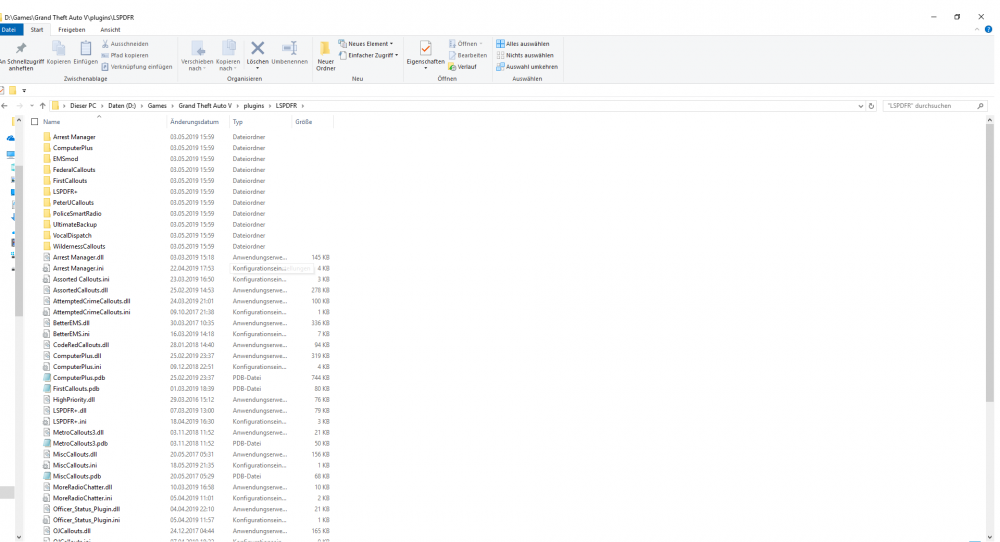This screenshot has height=542, width=1000.
Task: Select MetroCallouts3.dll file
Action: click(x=78, y=432)
